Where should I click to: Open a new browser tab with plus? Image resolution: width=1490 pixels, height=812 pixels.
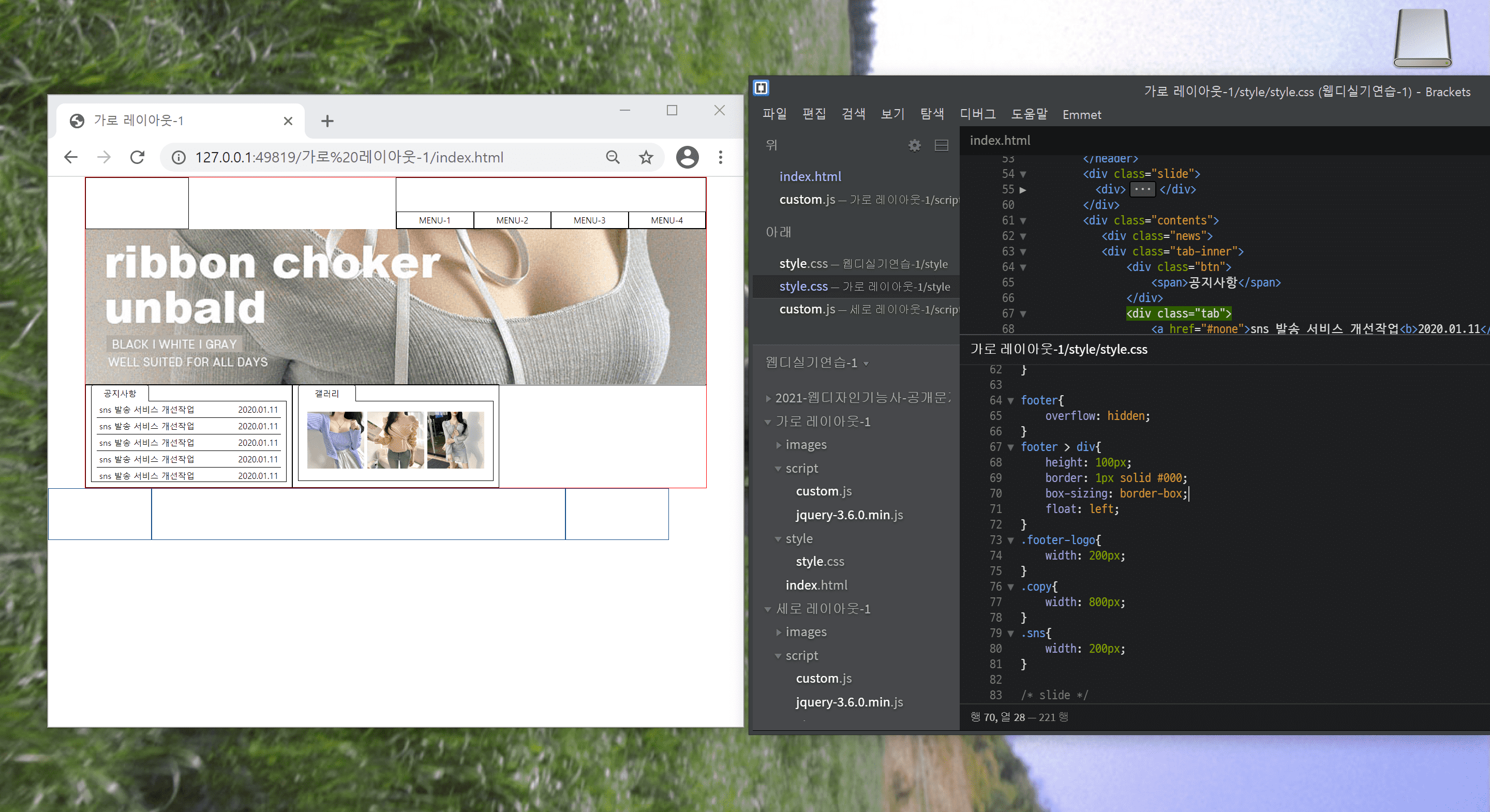pos(327,121)
